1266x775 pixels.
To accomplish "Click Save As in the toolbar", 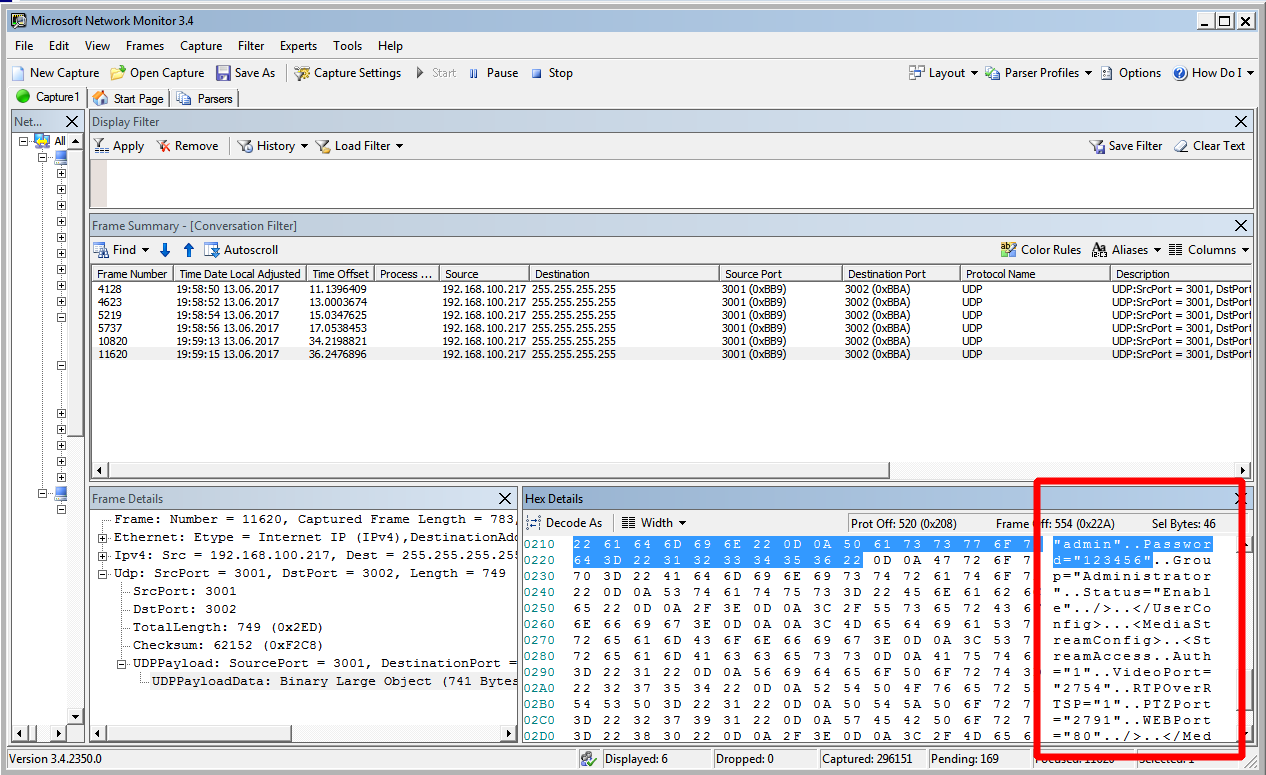I will pyautogui.click(x=244, y=73).
